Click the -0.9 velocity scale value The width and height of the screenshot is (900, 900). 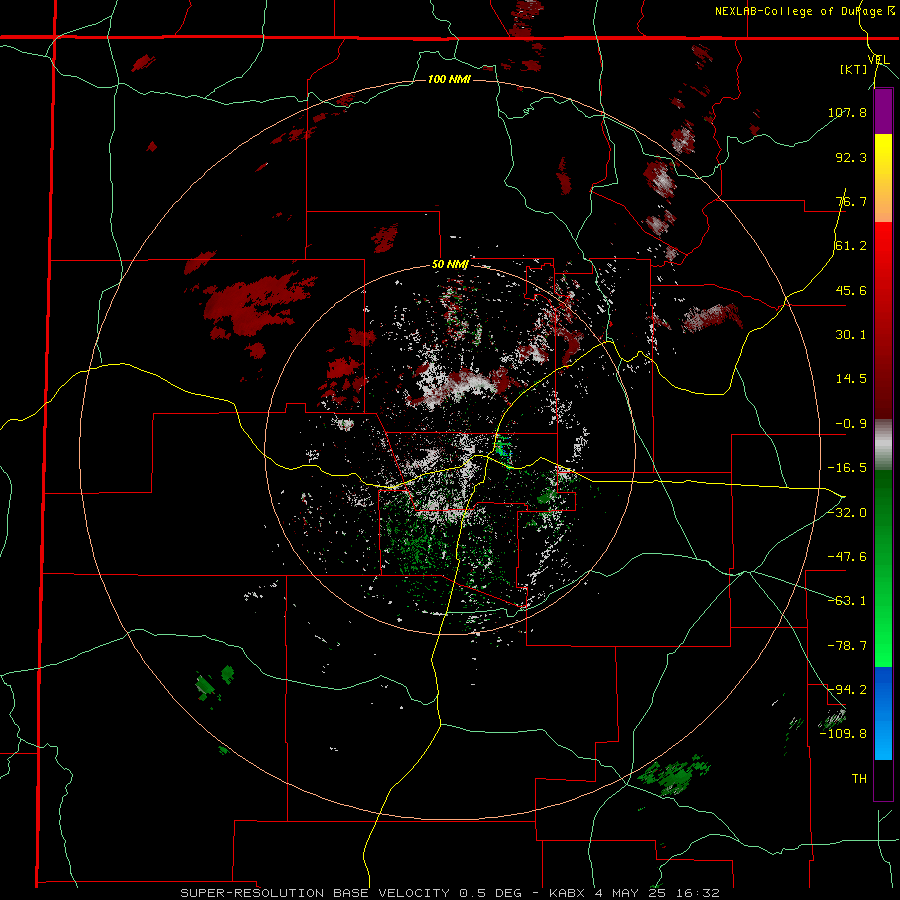click(x=851, y=424)
